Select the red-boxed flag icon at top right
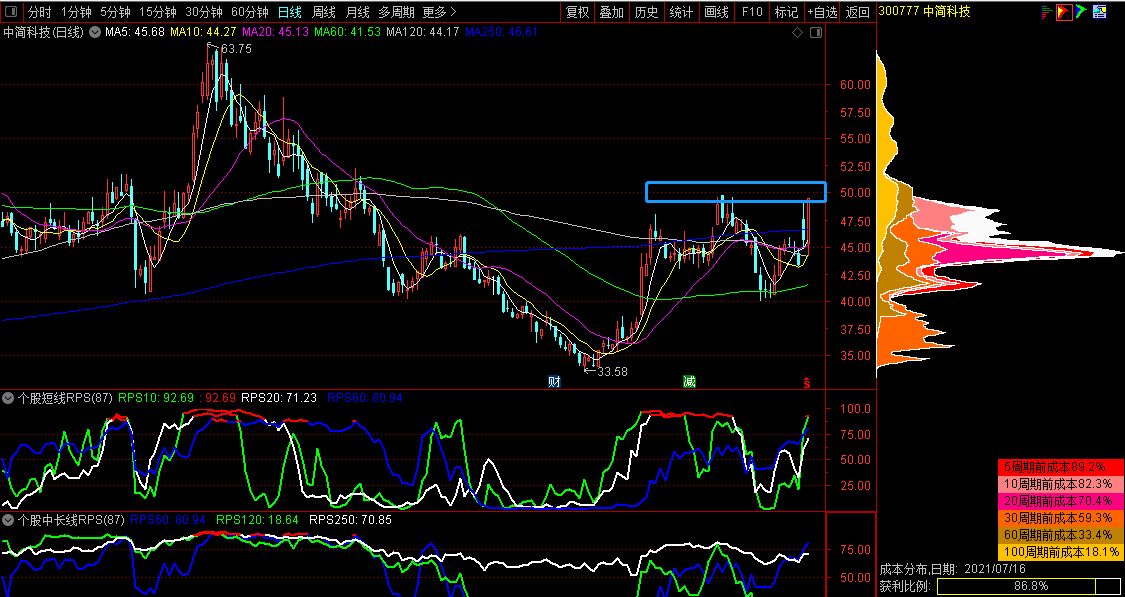This screenshot has width=1125, height=597. pos(1064,12)
